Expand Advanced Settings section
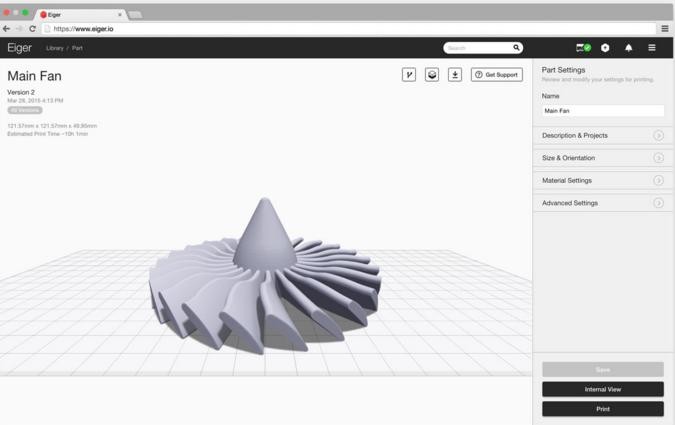Viewport: 675px width, 425px height. 601,203
